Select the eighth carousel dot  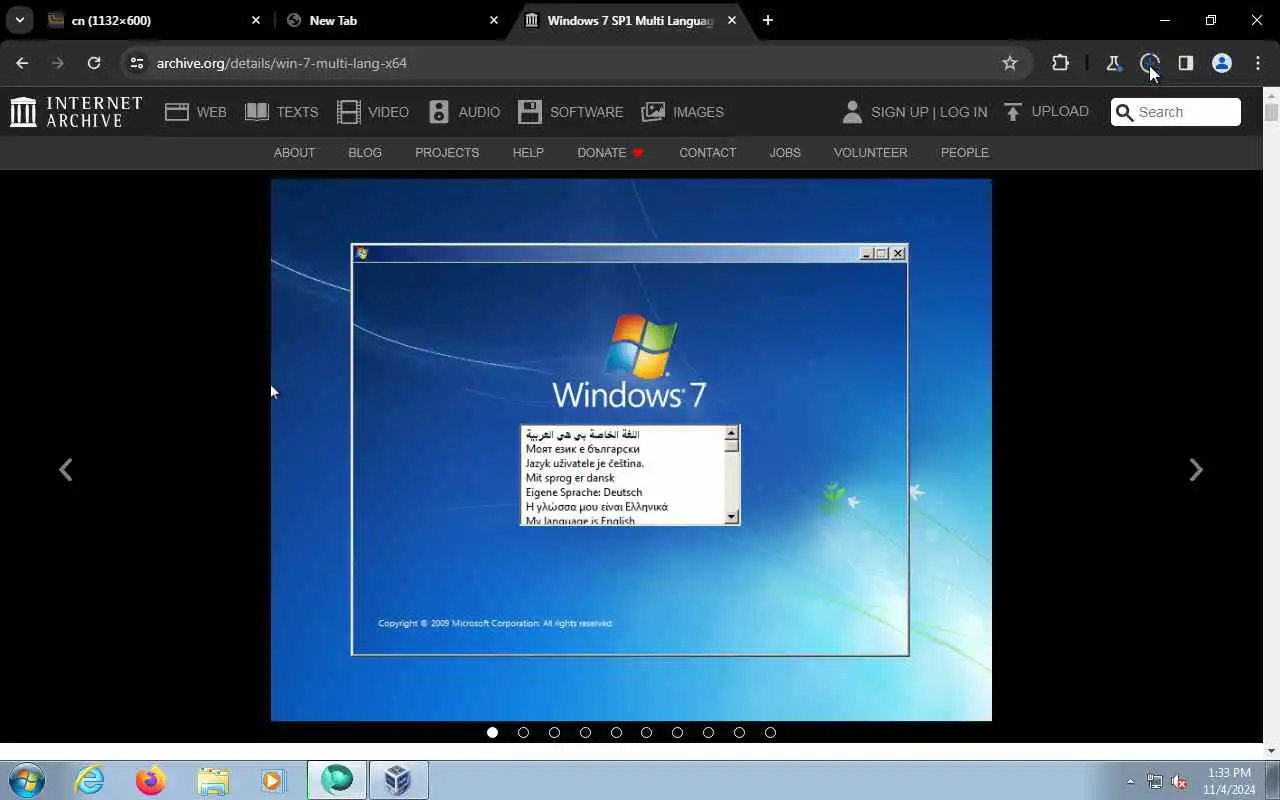tap(708, 732)
